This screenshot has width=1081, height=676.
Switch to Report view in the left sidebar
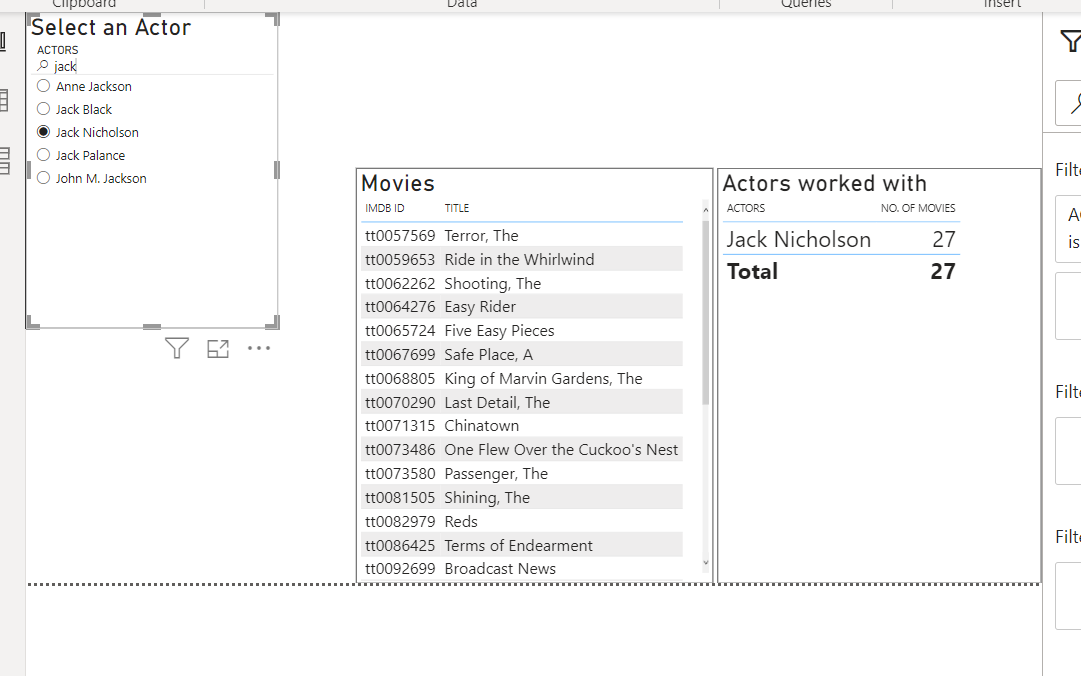(4, 40)
